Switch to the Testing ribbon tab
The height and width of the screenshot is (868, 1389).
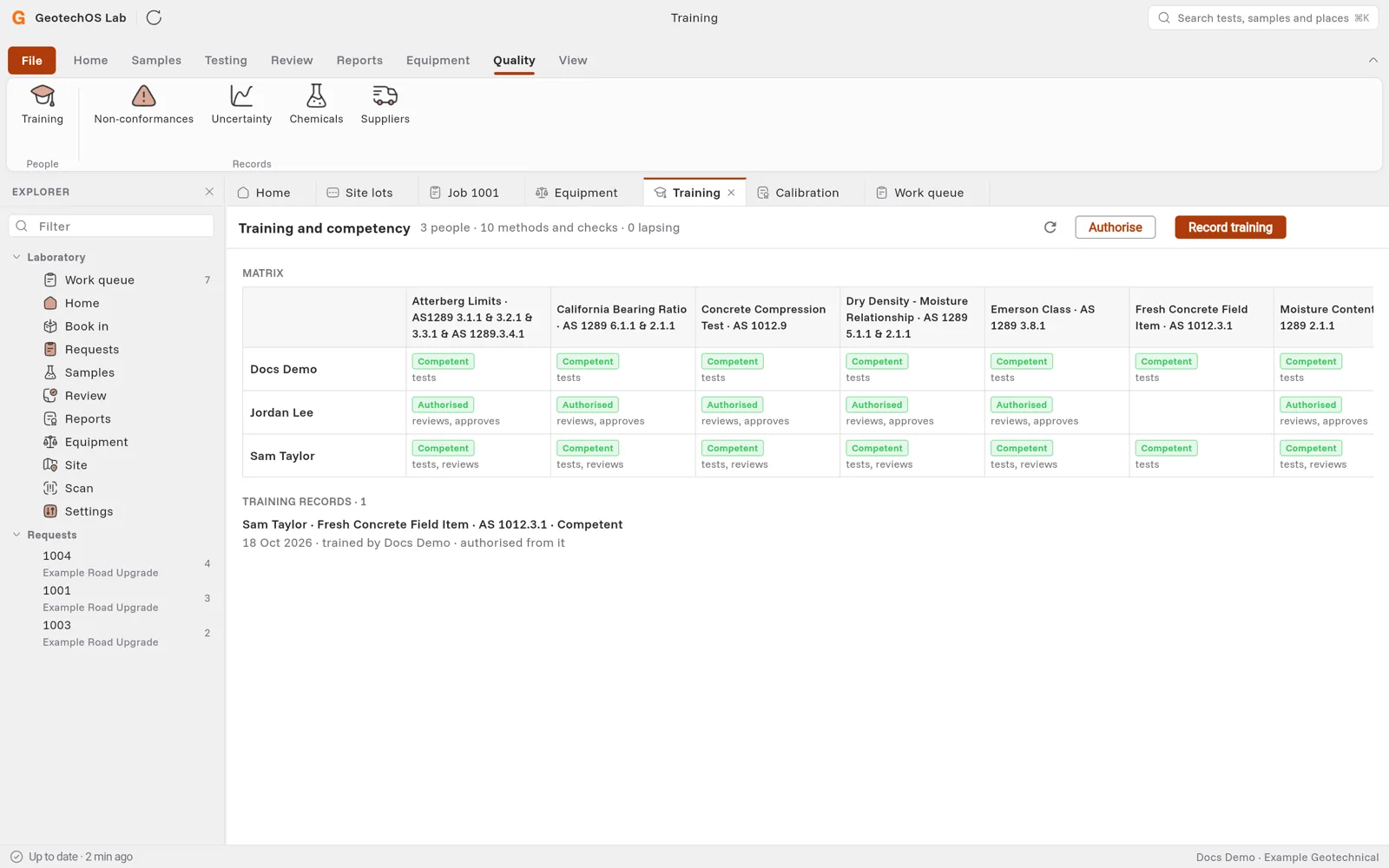point(226,60)
